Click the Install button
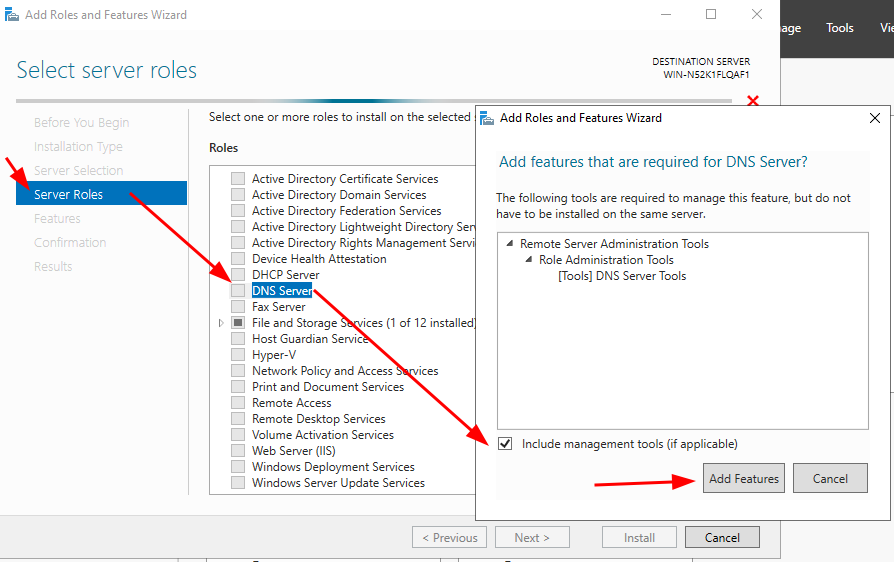This screenshot has height=562, width=894. coord(639,537)
